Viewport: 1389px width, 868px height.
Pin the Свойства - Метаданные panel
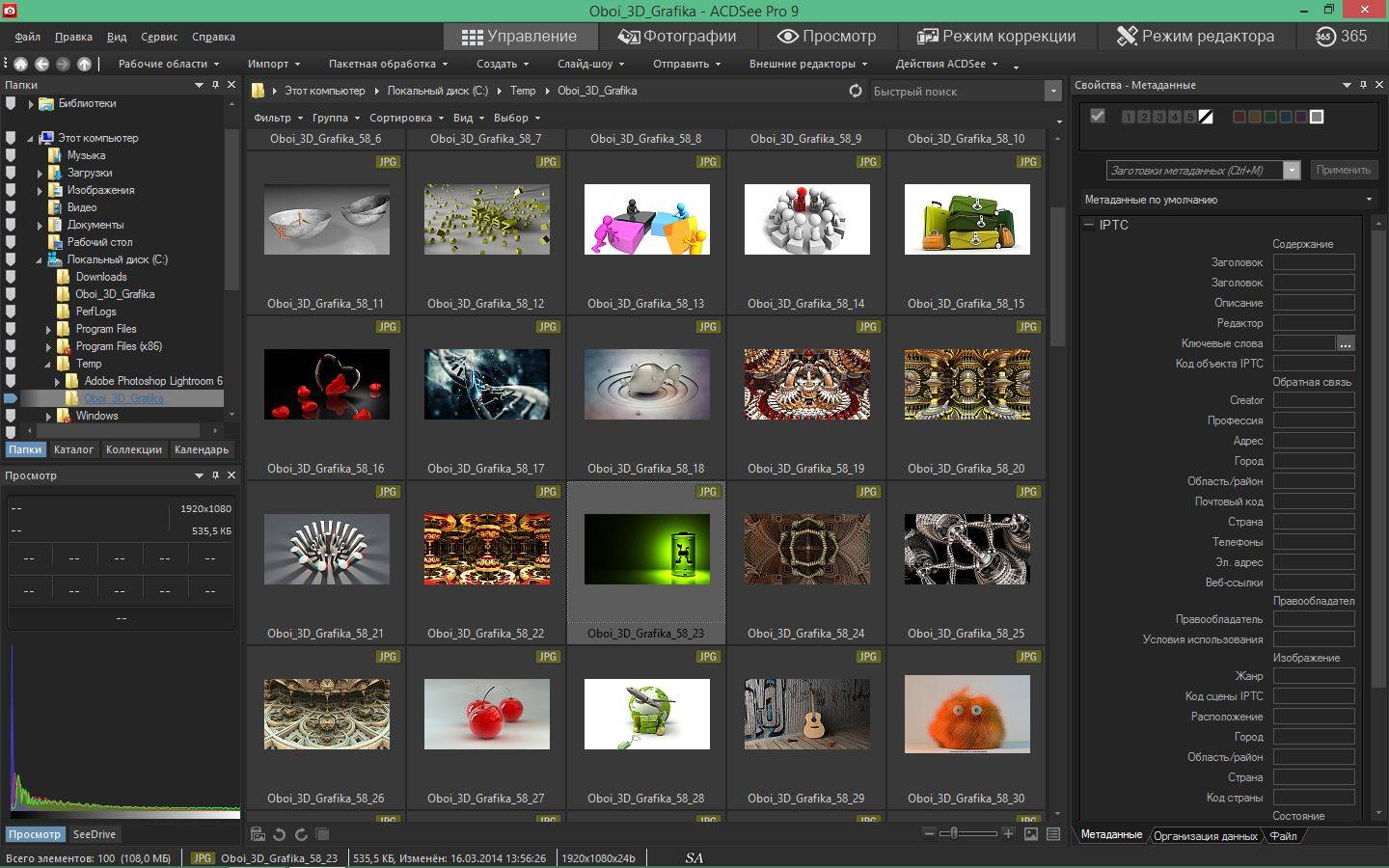pyautogui.click(x=1363, y=85)
